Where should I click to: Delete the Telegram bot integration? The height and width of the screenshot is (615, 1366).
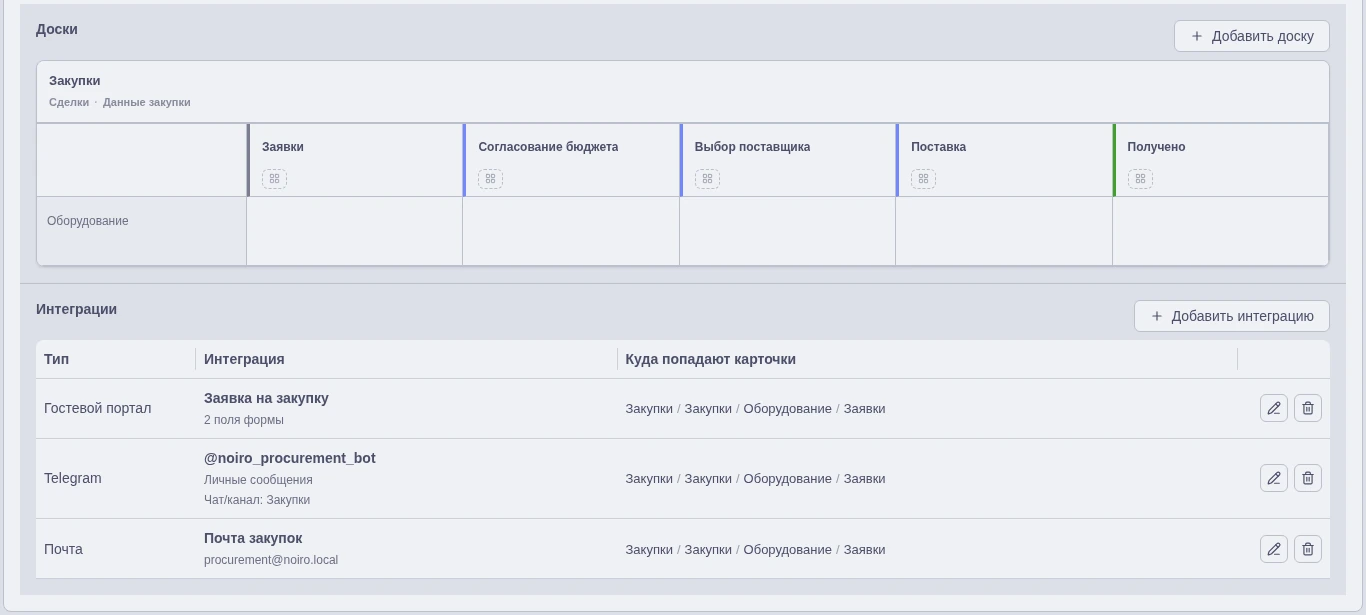coord(1307,478)
